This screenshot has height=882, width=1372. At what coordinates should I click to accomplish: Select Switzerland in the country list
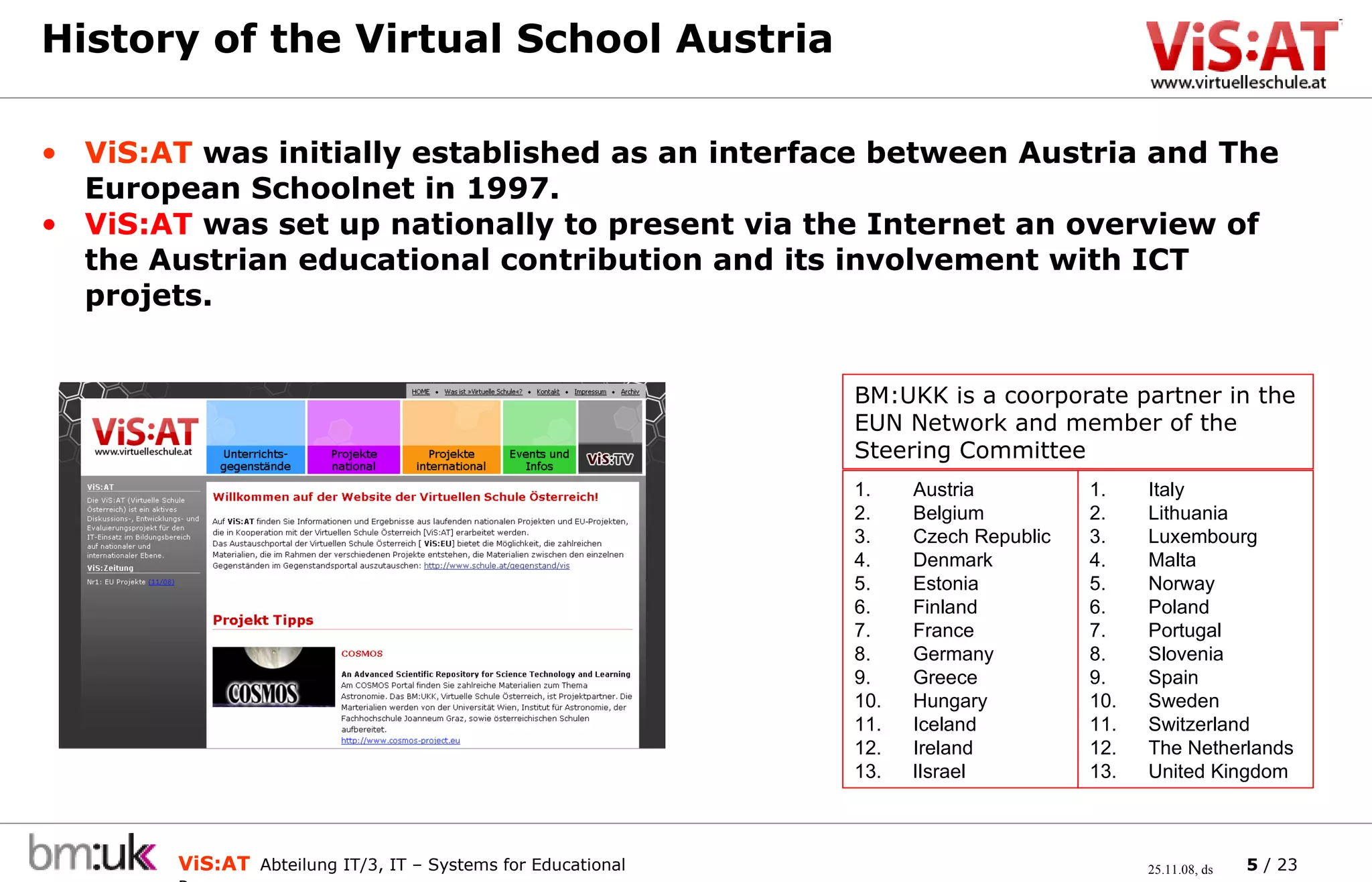pos(1198,724)
